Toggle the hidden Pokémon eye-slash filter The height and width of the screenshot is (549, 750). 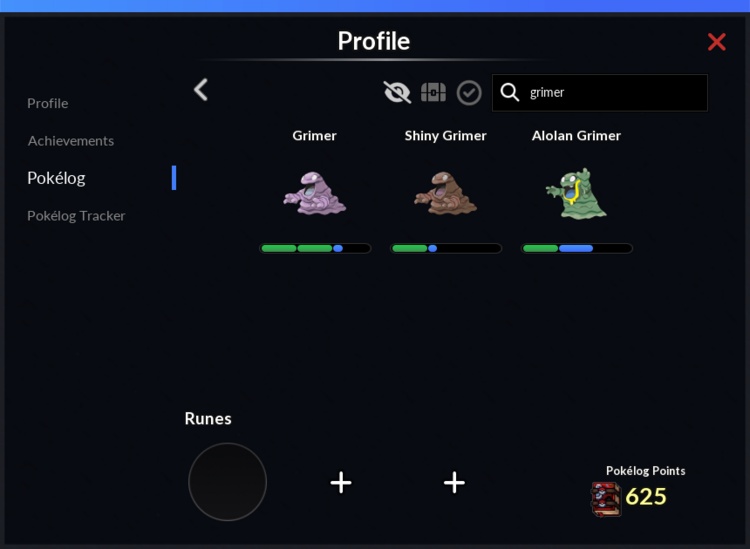(397, 92)
